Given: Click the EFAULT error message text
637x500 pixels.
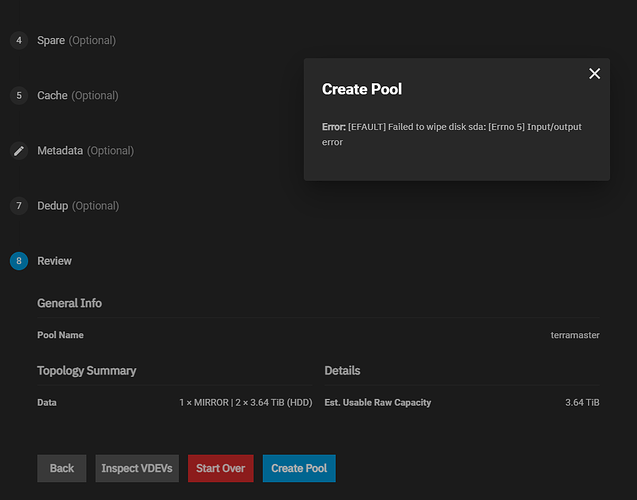Looking at the screenshot, I should point(452,134).
